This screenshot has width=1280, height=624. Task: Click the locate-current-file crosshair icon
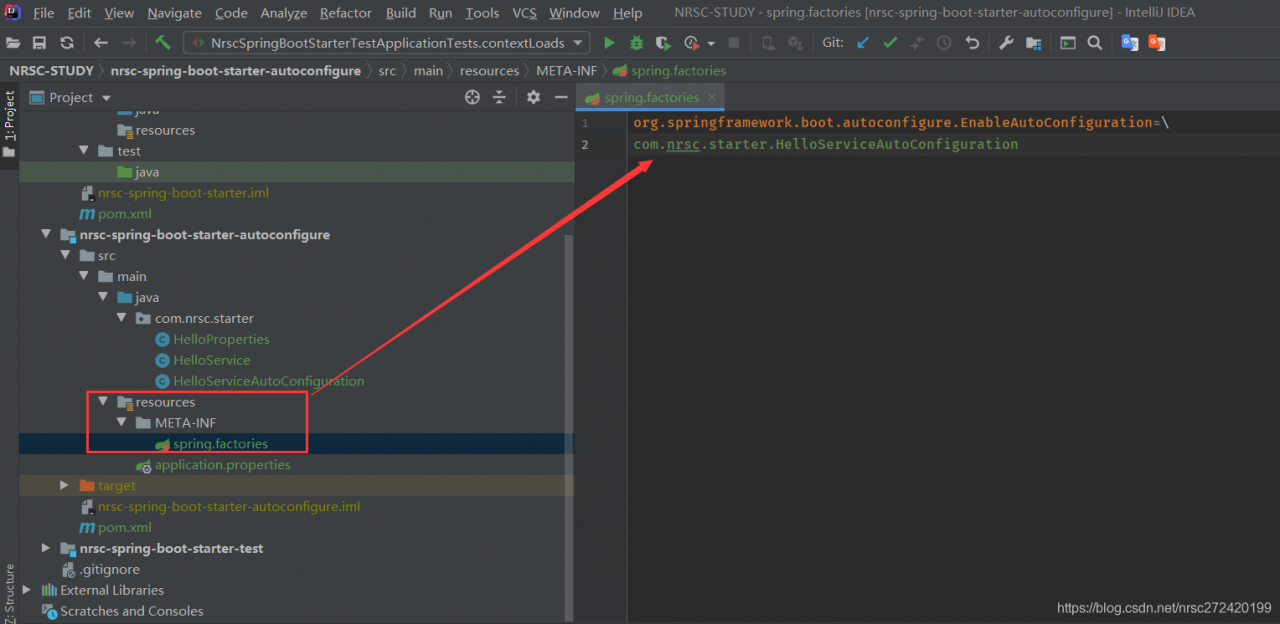[473, 97]
